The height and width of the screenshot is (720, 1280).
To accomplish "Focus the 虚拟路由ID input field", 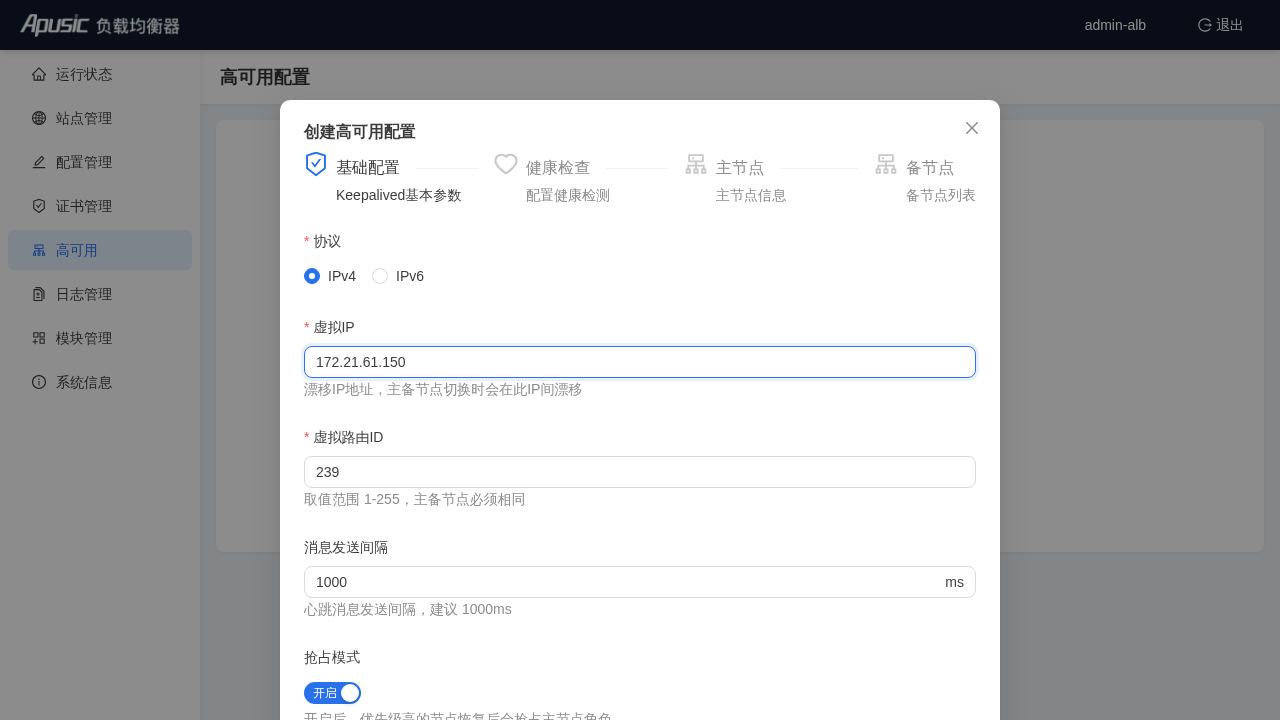I will click(640, 472).
